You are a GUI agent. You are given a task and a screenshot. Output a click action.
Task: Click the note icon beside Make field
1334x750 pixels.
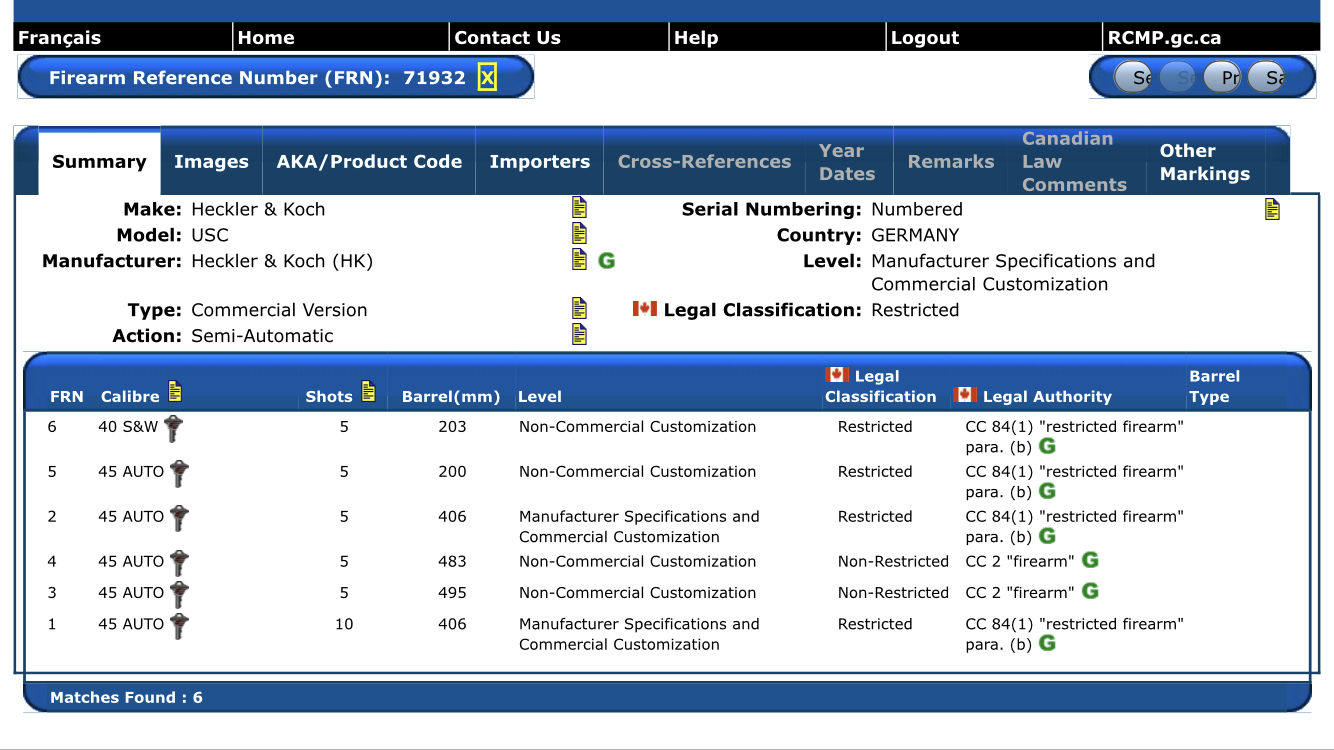(579, 208)
